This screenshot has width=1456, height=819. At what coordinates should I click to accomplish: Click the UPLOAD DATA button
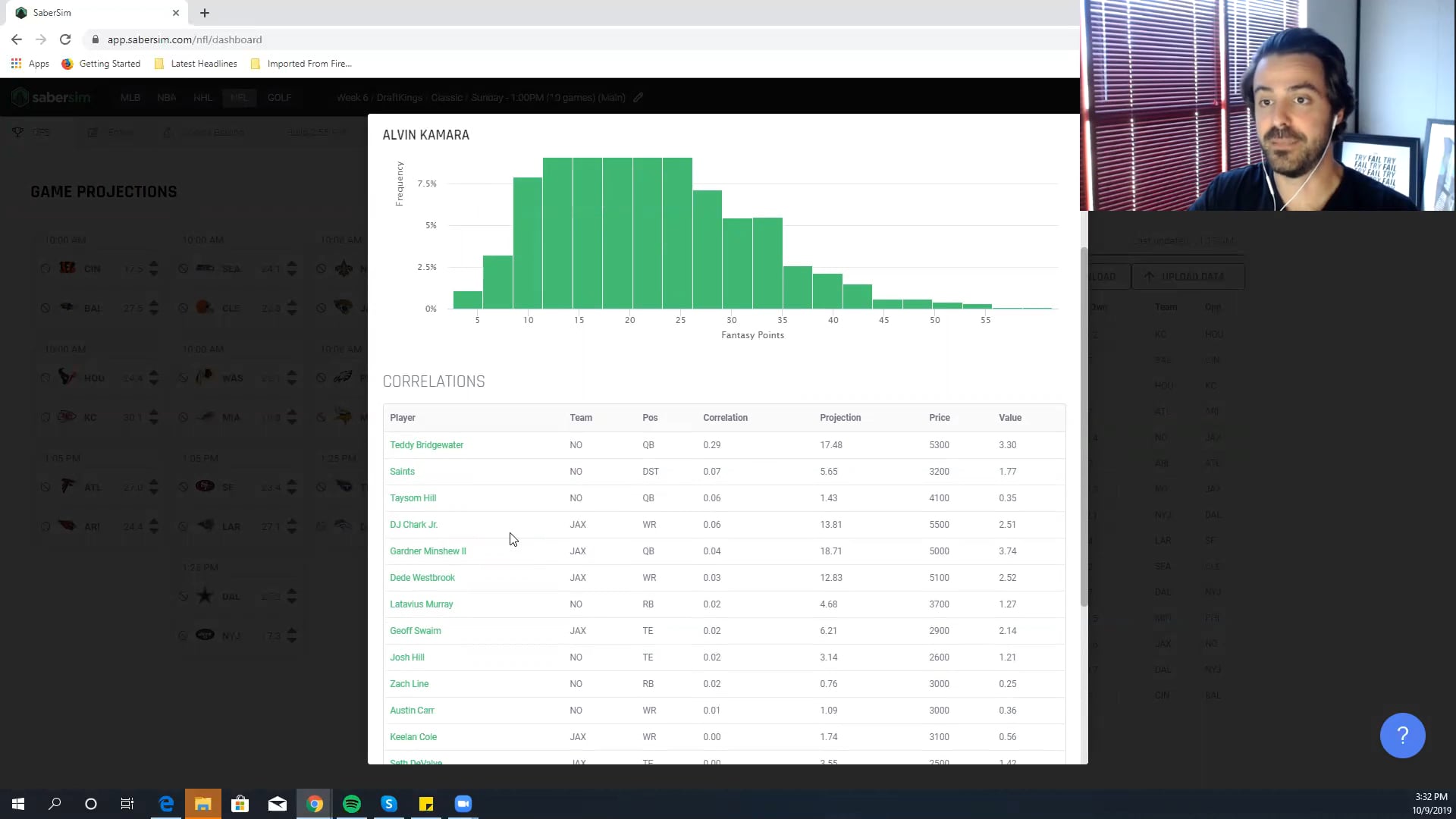(1187, 276)
